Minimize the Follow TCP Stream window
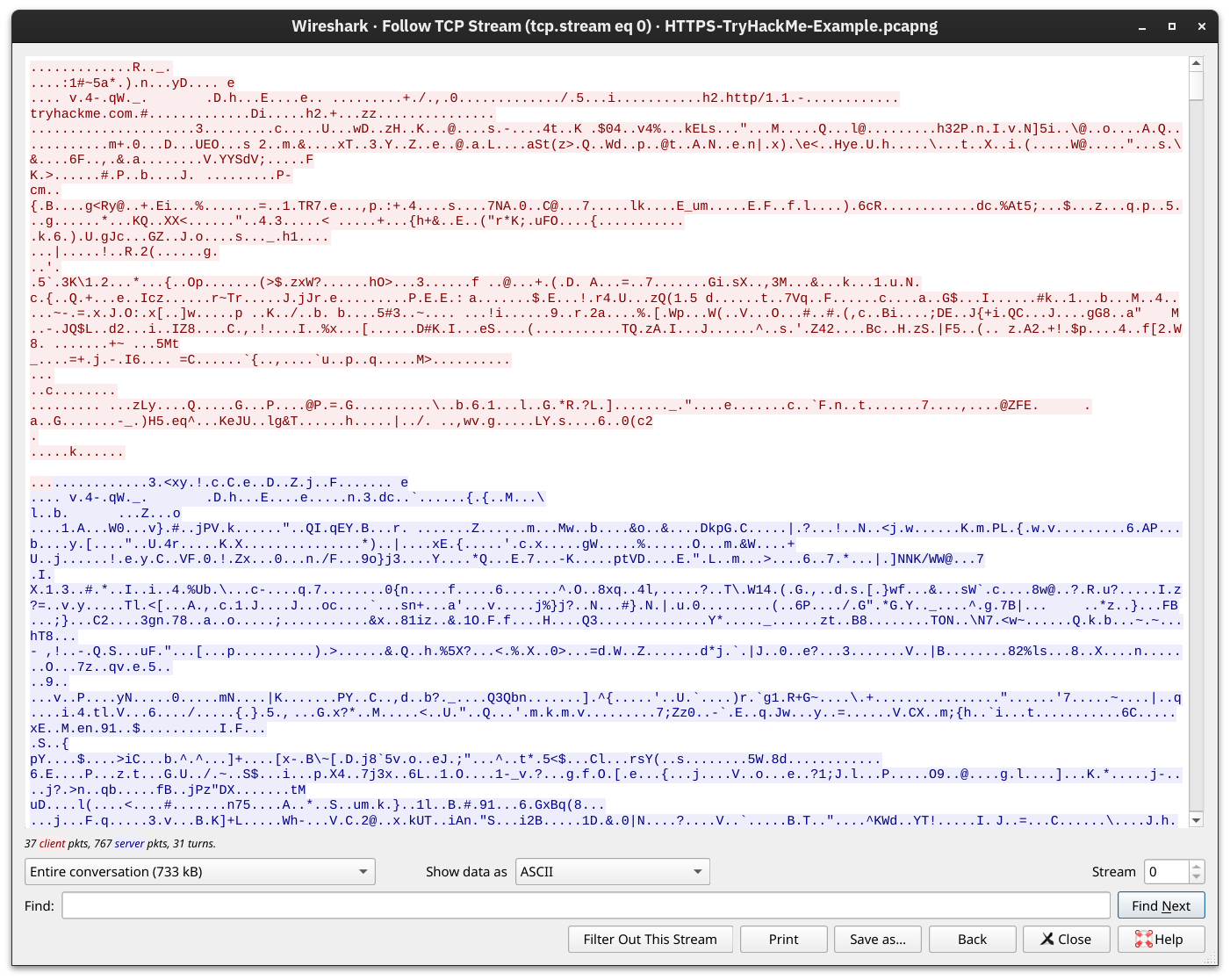 [1142, 26]
